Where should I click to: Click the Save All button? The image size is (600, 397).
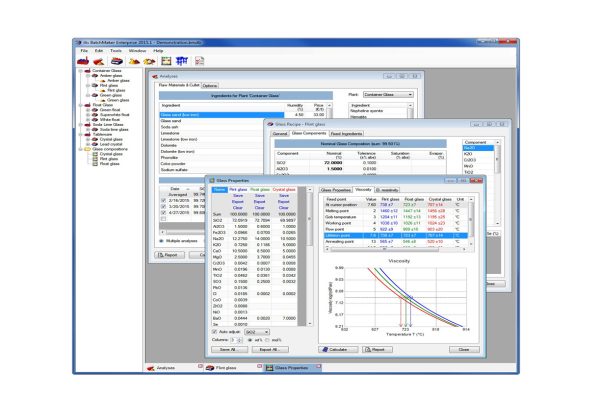(229, 350)
